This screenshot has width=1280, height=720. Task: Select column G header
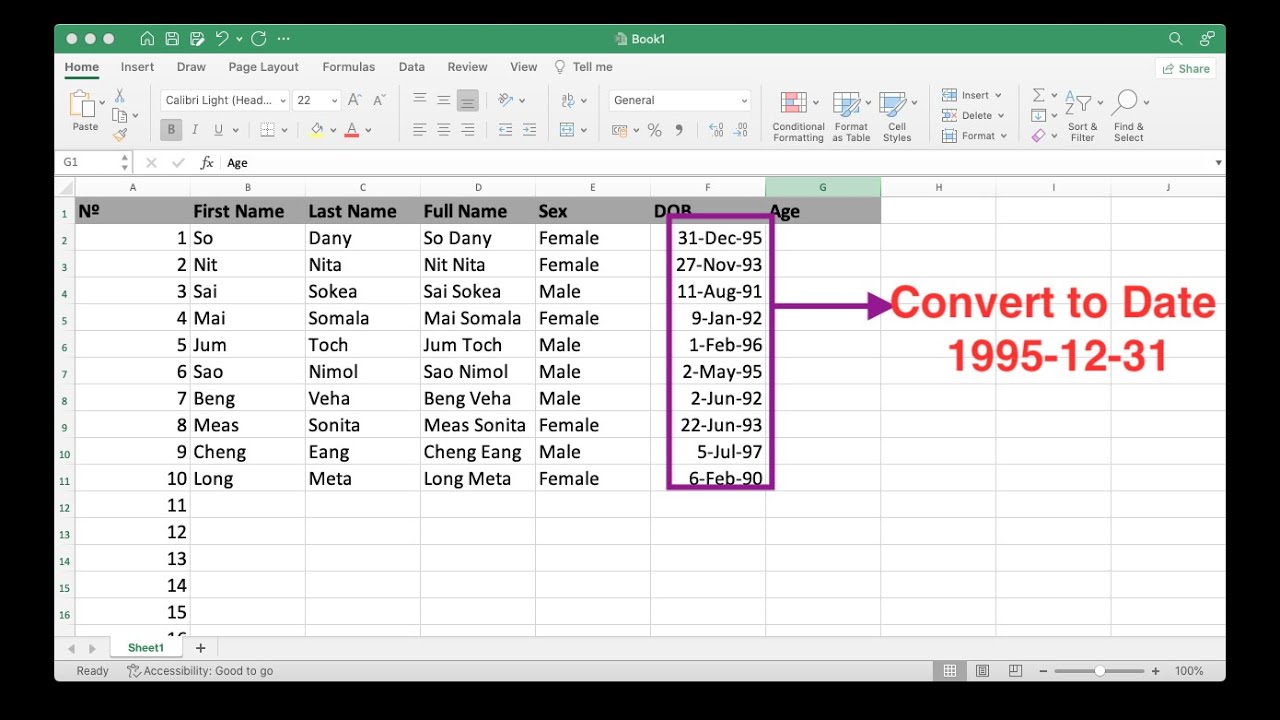[823, 187]
